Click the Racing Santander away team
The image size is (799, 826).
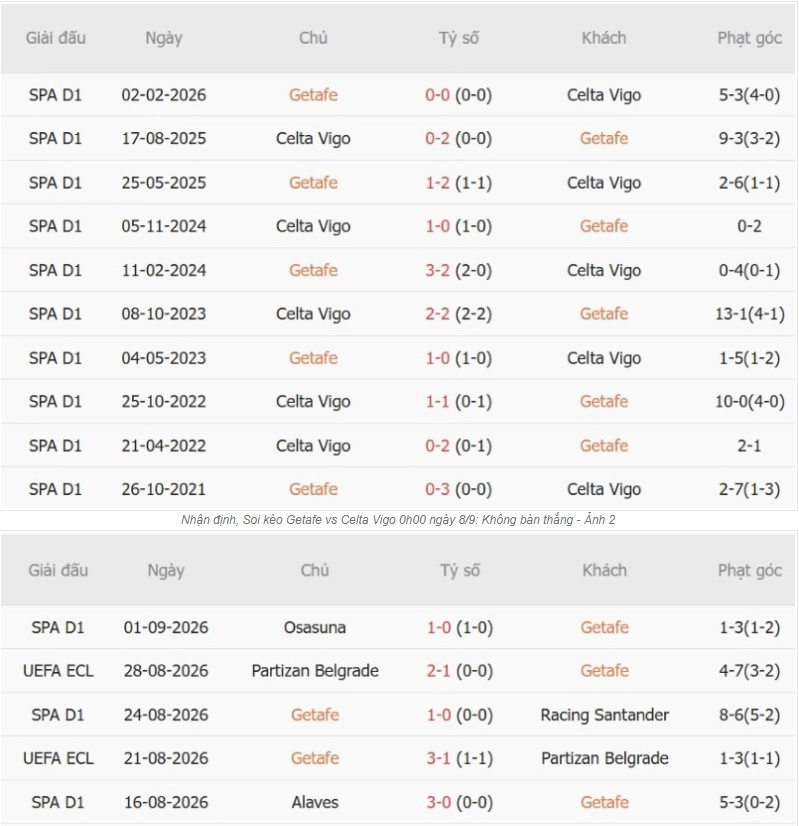(604, 715)
